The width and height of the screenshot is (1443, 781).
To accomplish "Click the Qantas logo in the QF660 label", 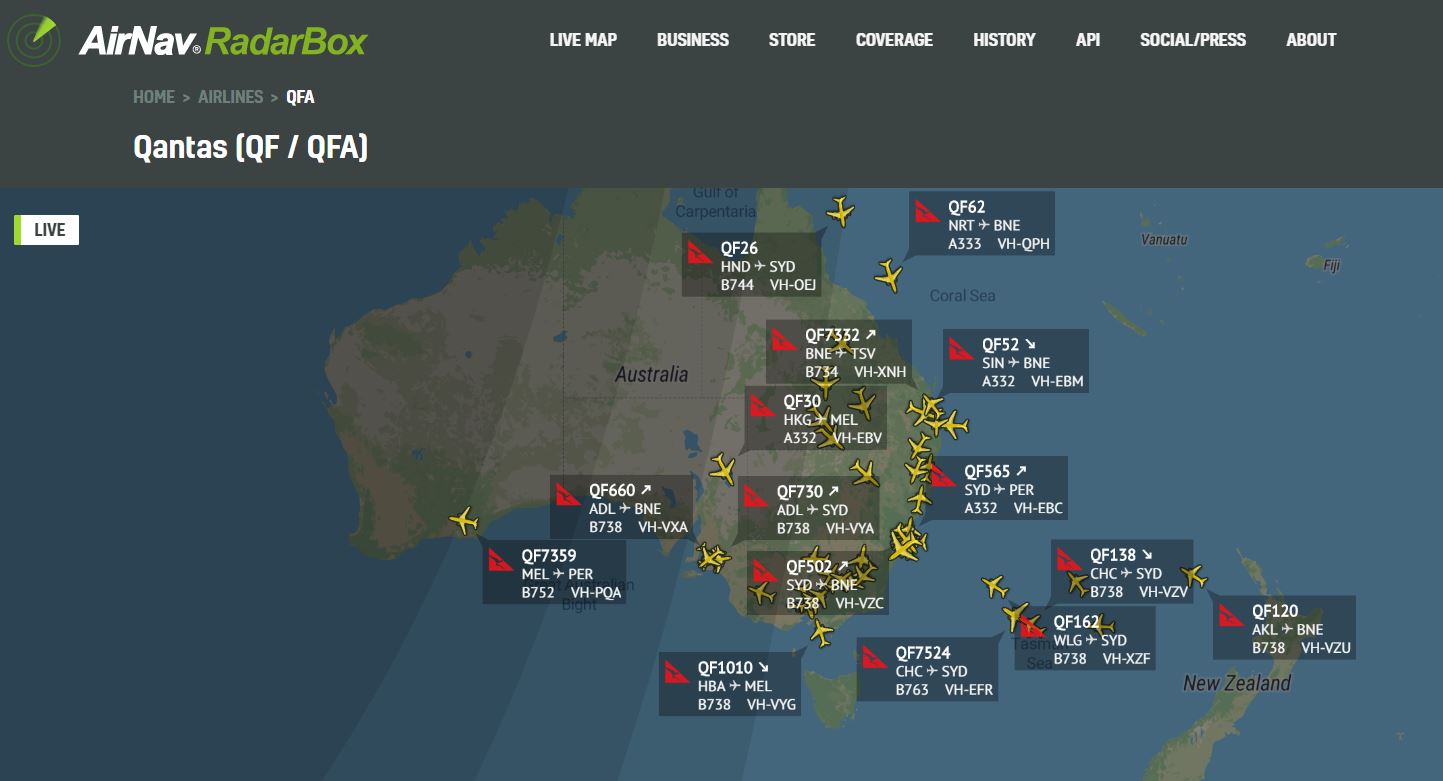I will pos(568,494).
